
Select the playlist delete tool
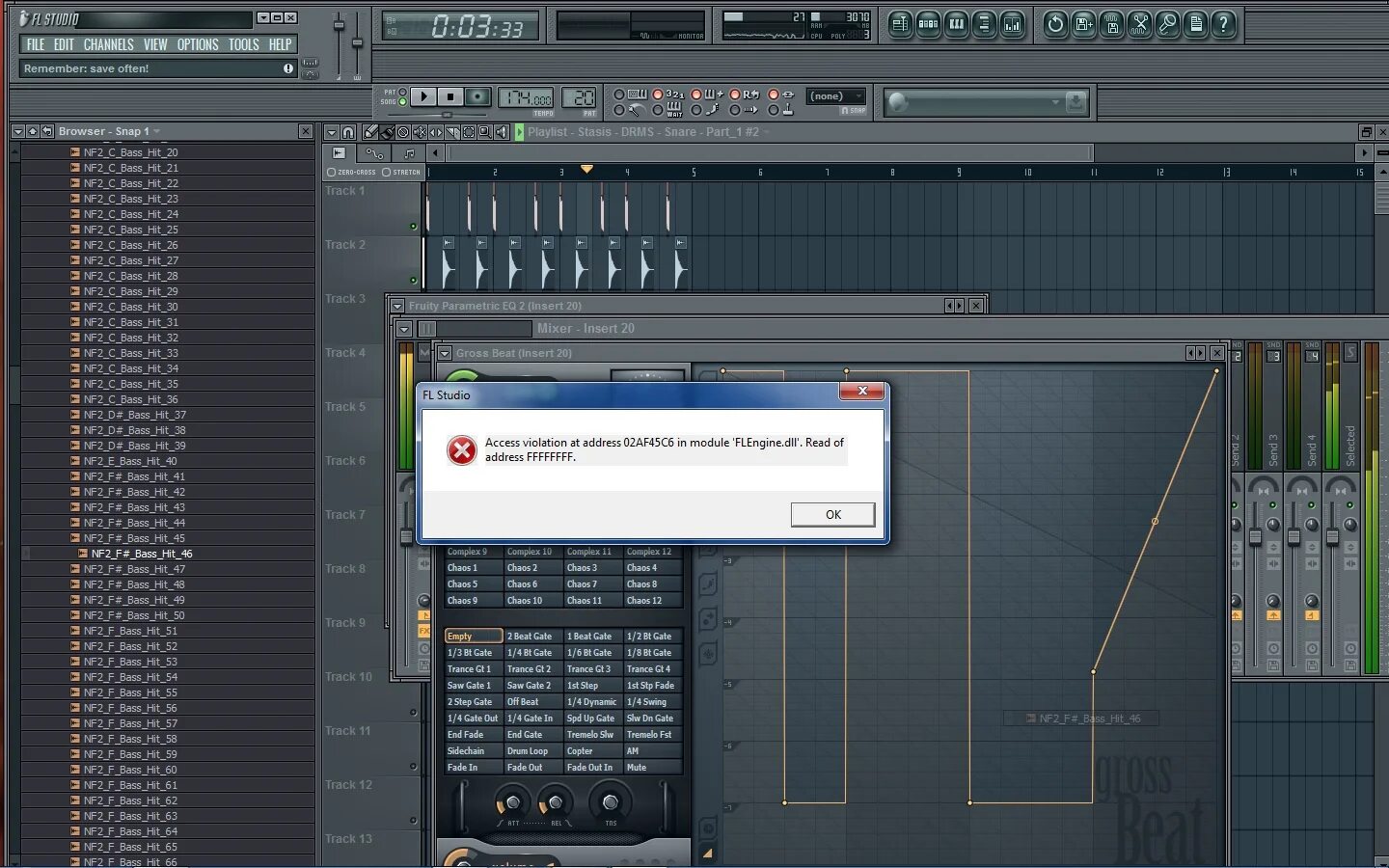(x=403, y=132)
